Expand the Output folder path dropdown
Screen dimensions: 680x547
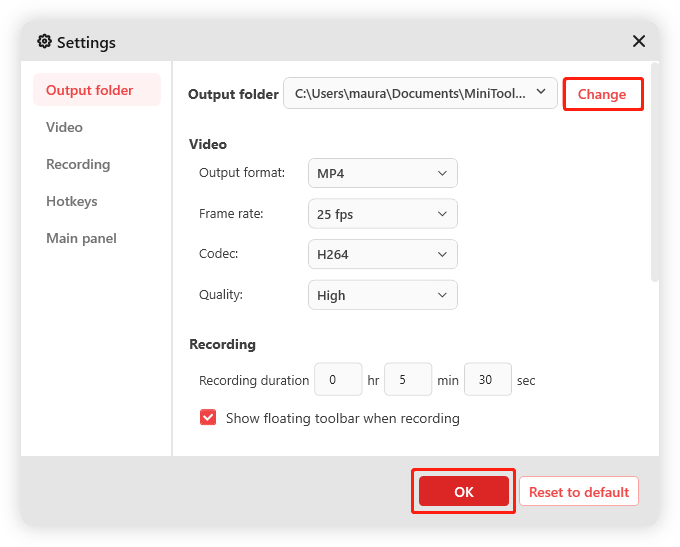tap(420, 93)
